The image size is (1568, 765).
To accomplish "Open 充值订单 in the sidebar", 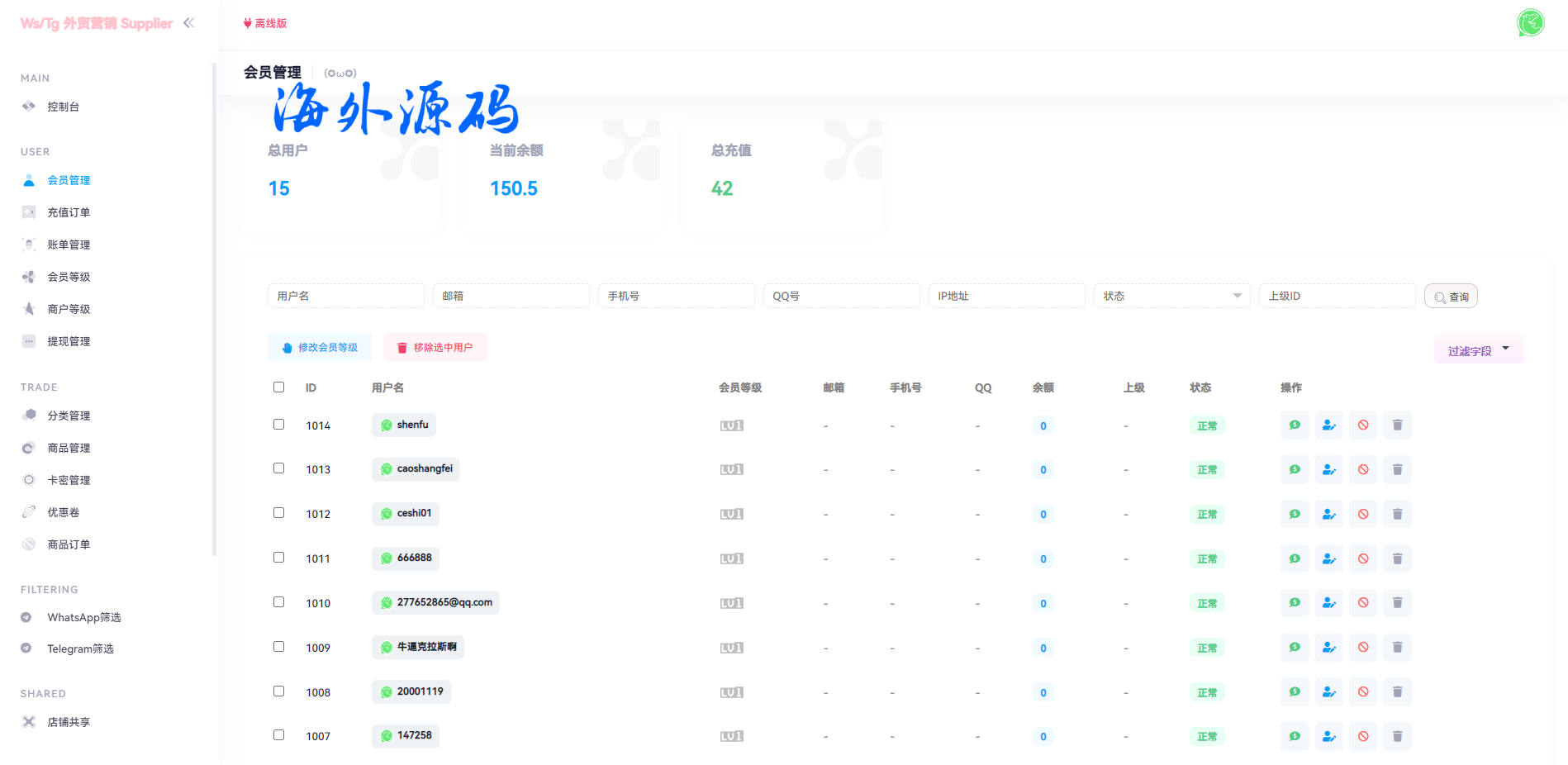I will [69, 212].
